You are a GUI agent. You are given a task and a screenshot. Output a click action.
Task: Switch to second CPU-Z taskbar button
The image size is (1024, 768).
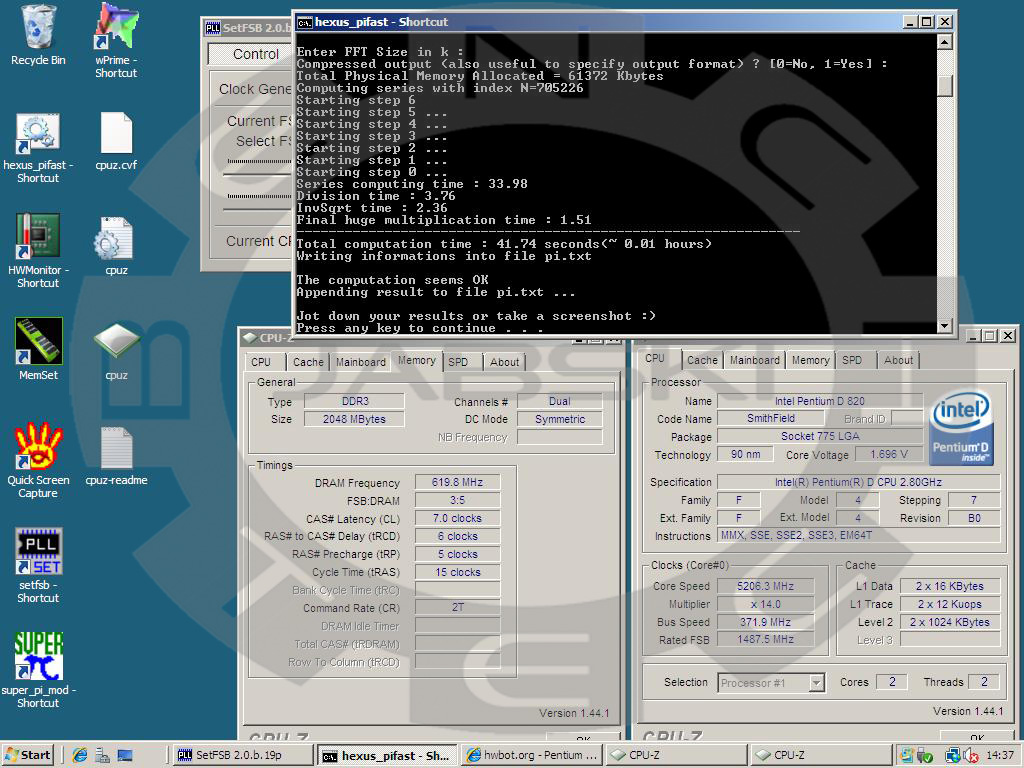[x=821, y=755]
